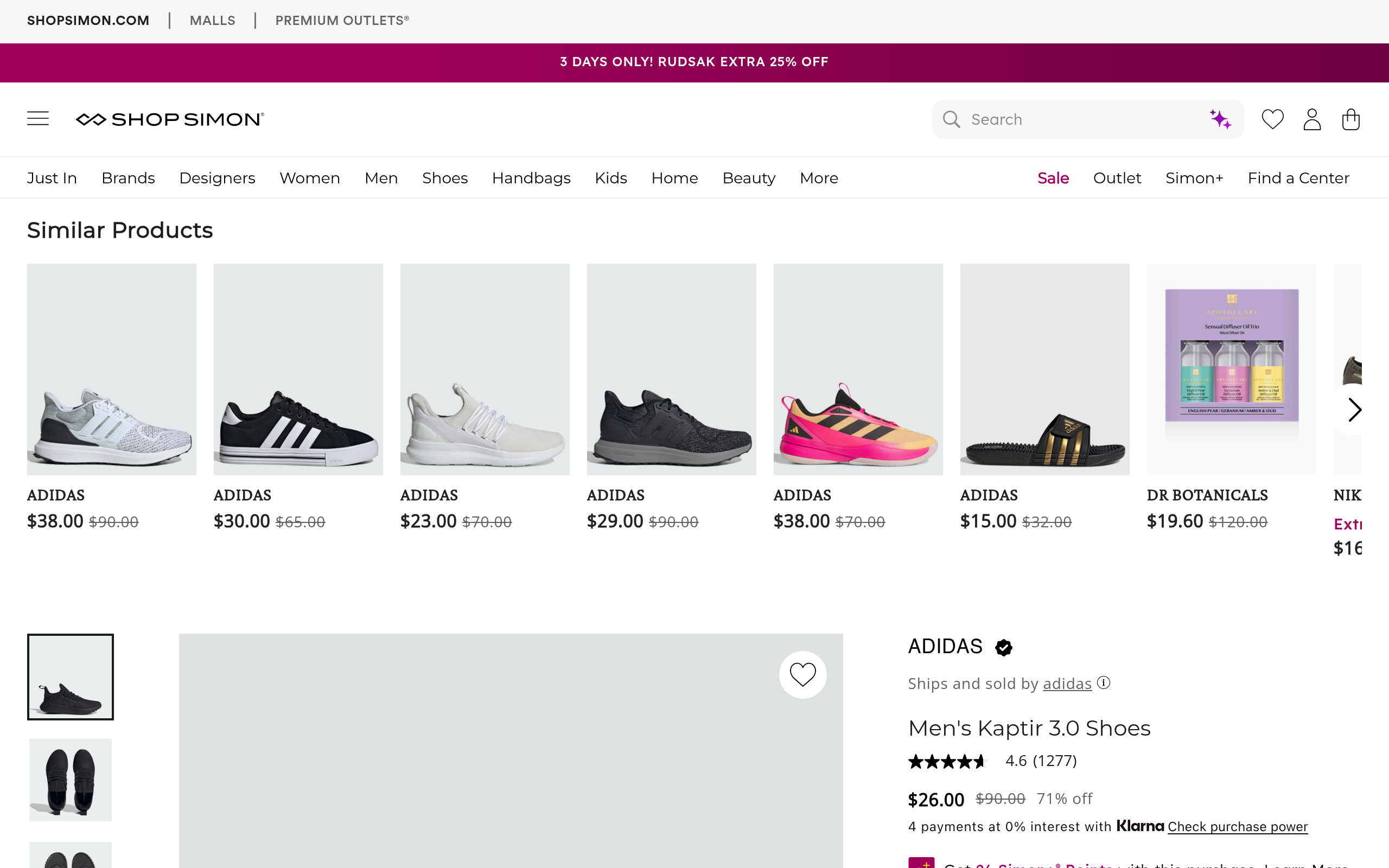1389x868 pixels.
Task: Favorite the Kaptir 3.0 shoes with the heart
Action: (x=802, y=674)
